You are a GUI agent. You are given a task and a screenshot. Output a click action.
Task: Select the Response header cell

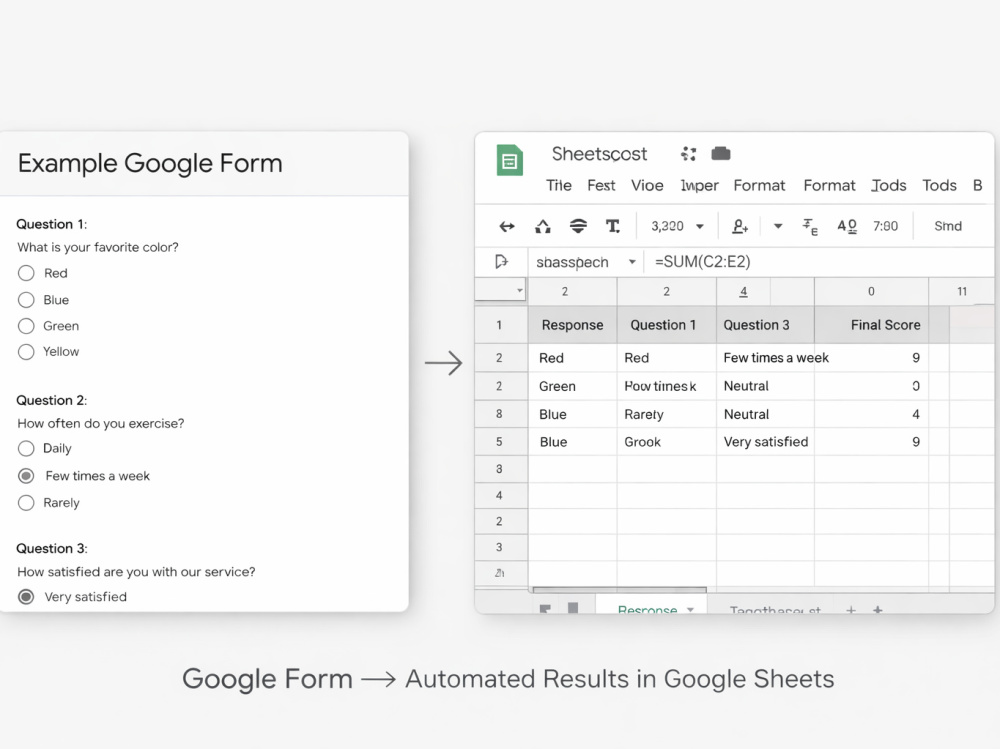572,325
